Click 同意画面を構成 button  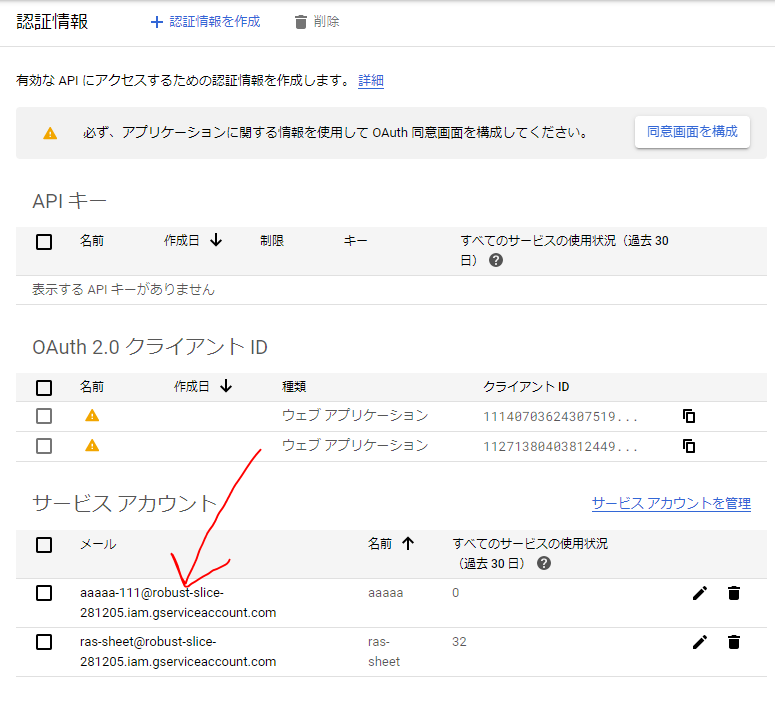point(692,131)
